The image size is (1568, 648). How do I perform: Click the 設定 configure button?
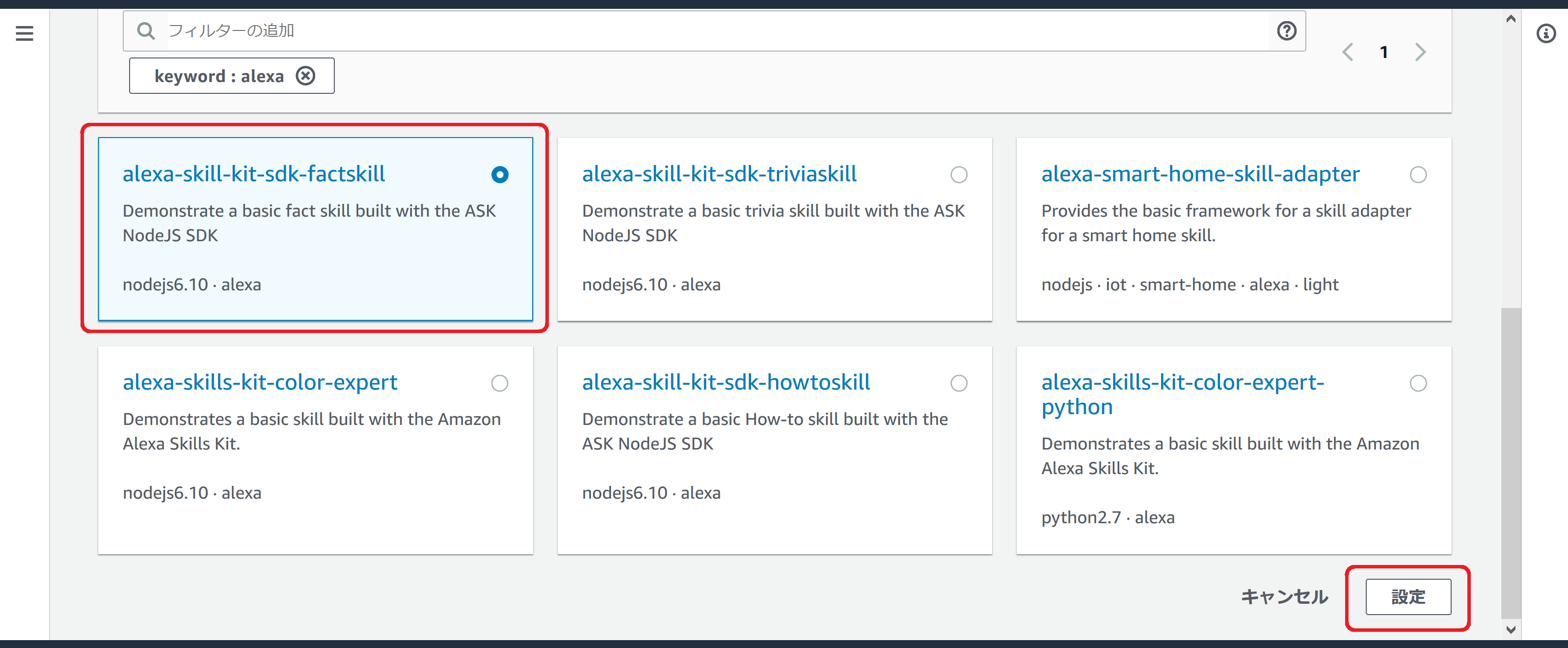point(1407,597)
